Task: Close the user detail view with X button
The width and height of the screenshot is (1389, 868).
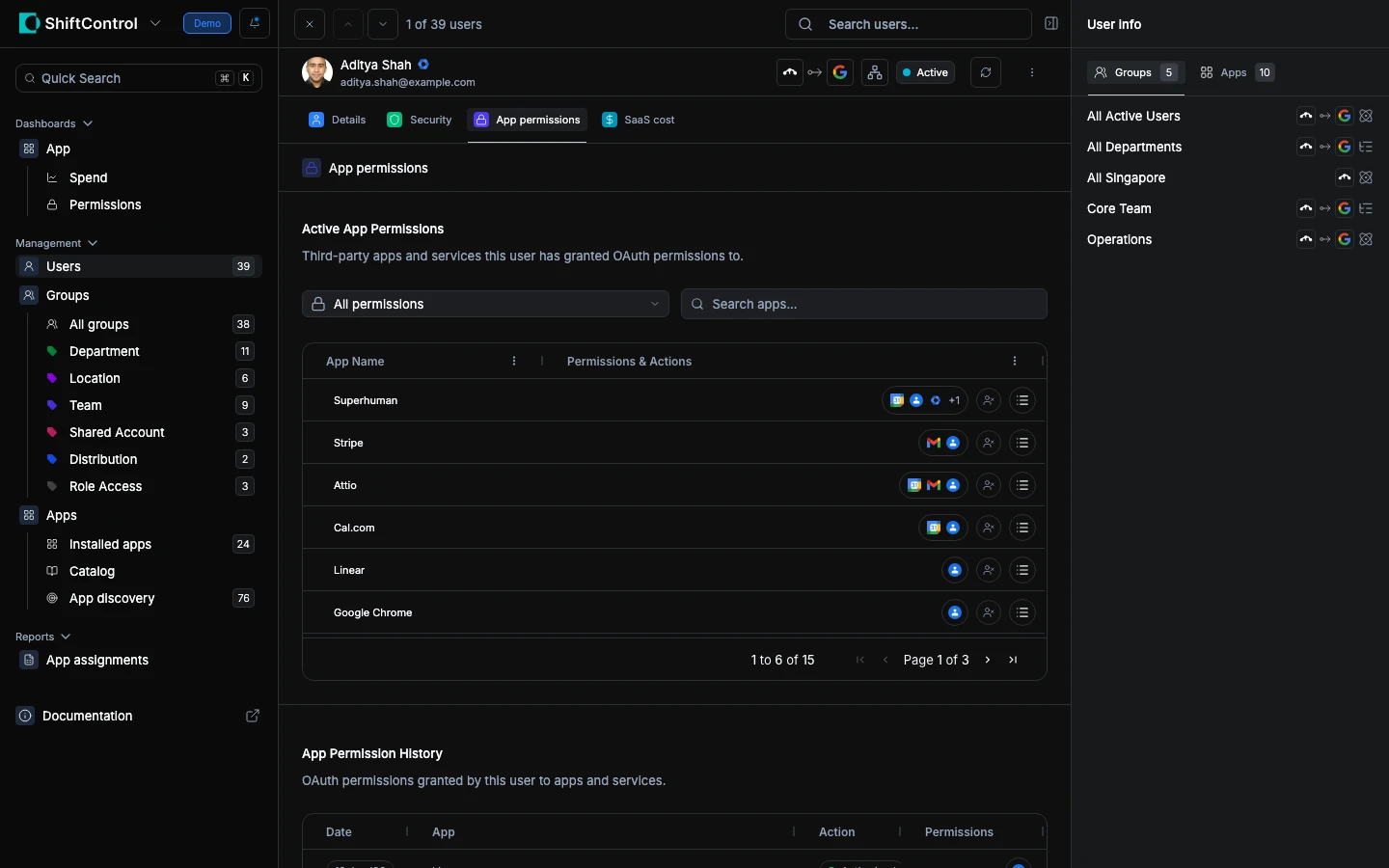Action: pos(310,24)
